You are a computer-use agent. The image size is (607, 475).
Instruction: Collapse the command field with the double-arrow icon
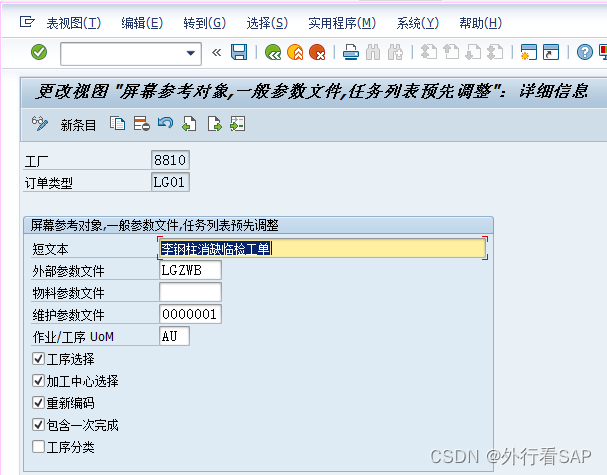pos(216,52)
